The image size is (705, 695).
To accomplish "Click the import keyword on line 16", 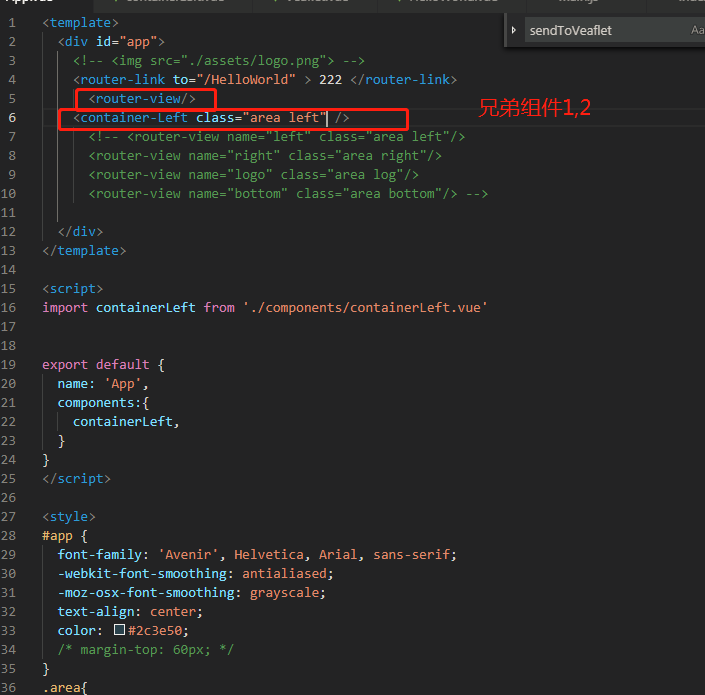I will click(65, 308).
